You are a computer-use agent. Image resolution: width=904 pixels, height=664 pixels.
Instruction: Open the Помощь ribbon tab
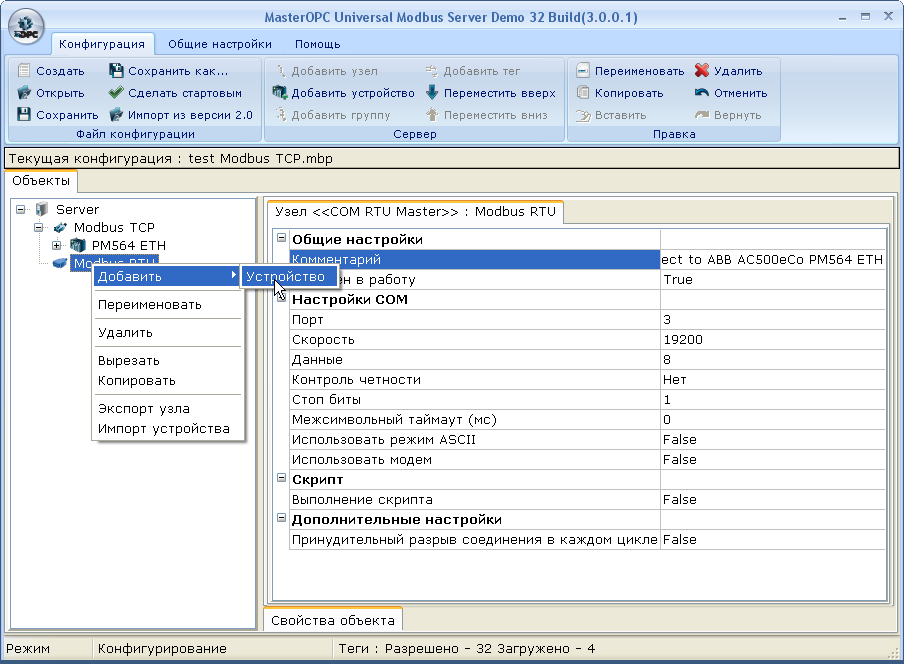[317, 44]
